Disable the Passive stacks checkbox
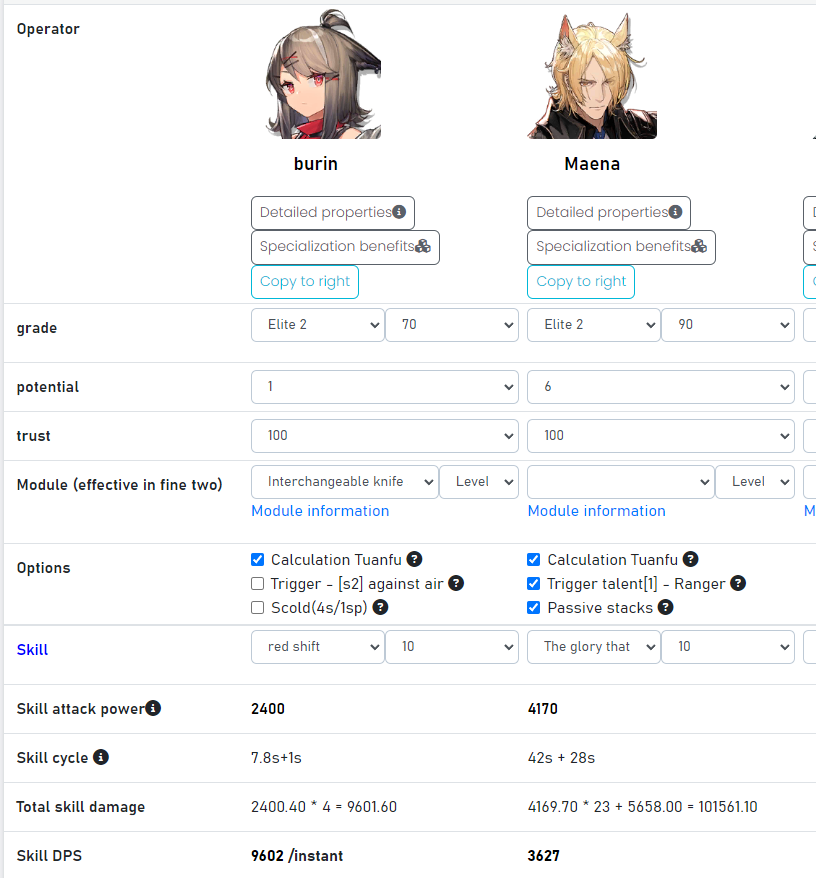Screen dimensions: 816x878 click(x=534, y=608)
